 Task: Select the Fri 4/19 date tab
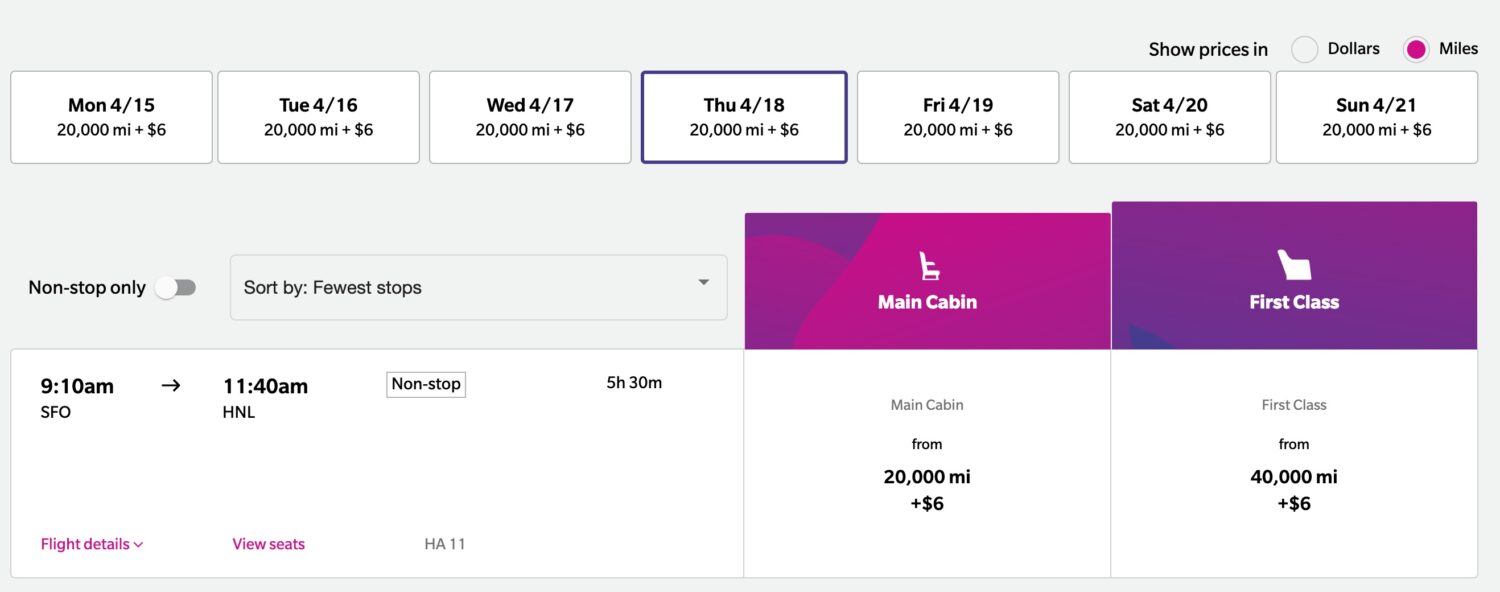coord(957,116)
